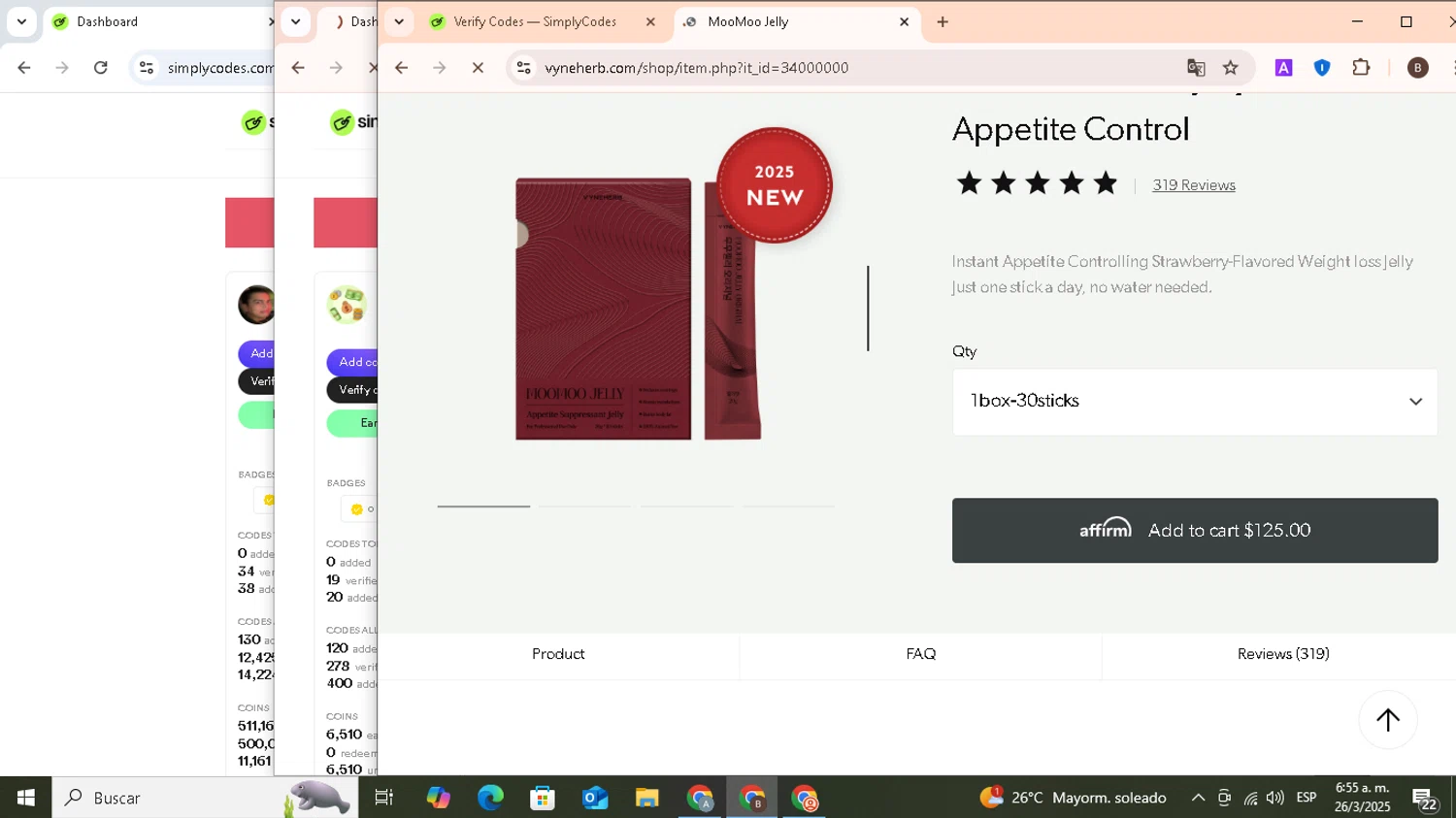1456x818 pixels.
Task: Open tab search dropdown in leftmost Dashboard window
Action: pos(21,21)
